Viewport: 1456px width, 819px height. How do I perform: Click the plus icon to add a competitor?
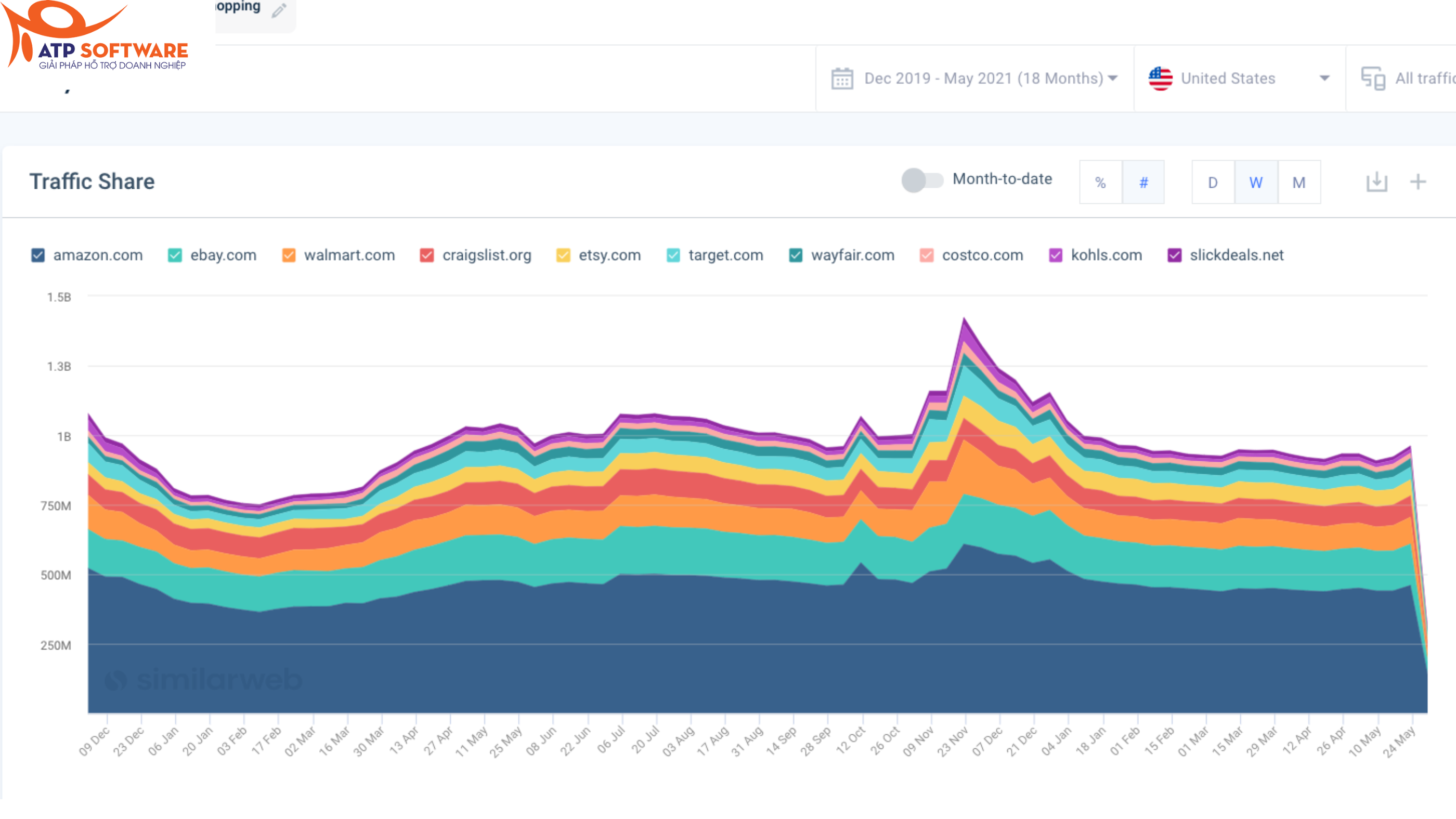(x=1419, y=182)
